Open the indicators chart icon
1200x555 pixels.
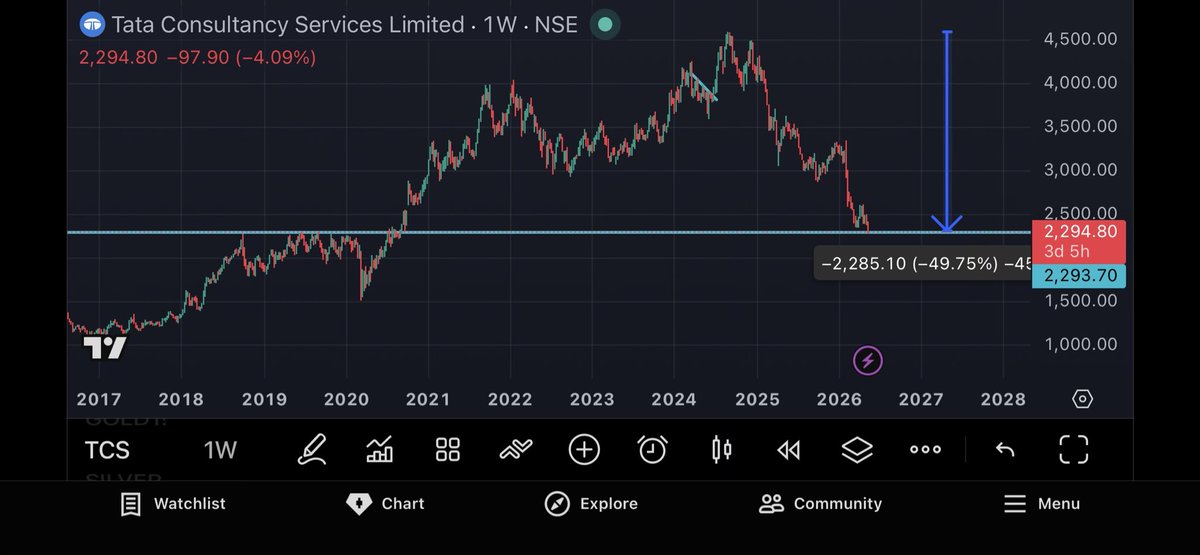[x=380, y=450]
